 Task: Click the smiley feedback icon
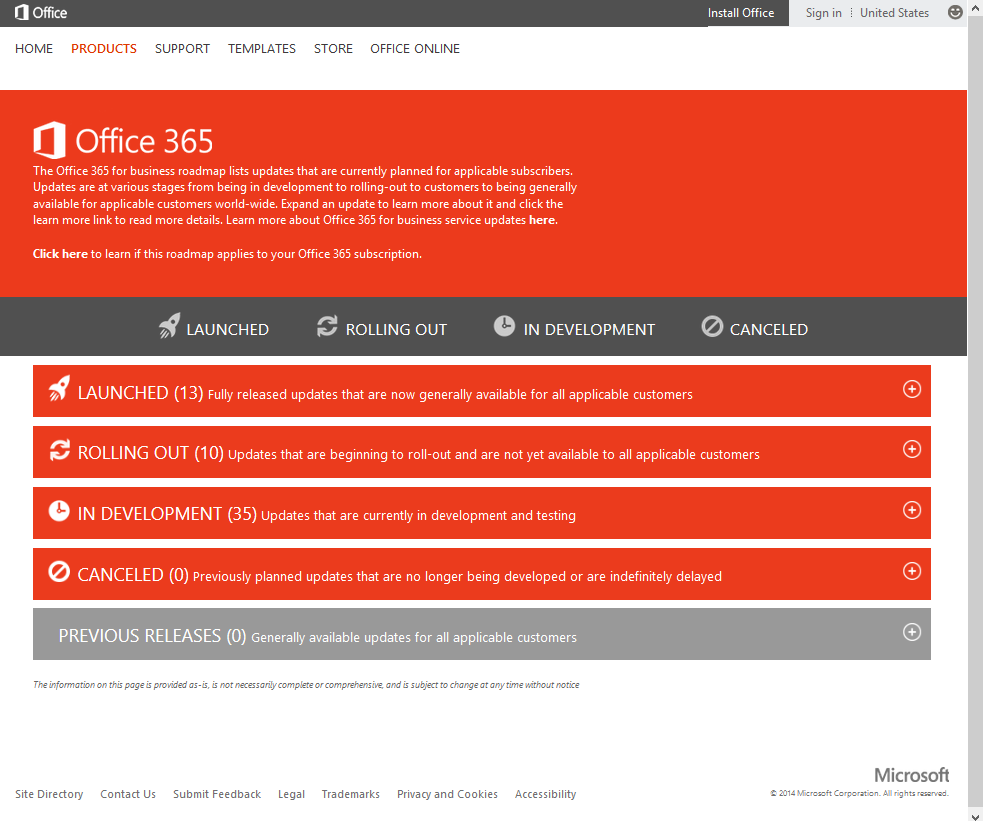click(x=954, y=13)
